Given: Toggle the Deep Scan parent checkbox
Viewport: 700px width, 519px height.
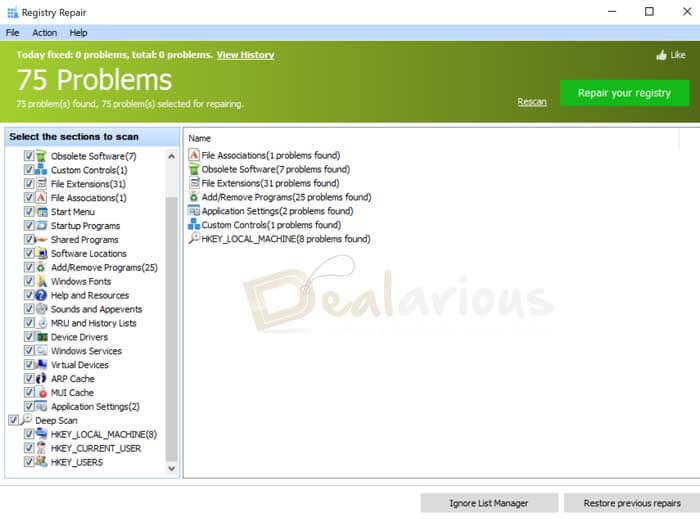Looking at the screenshot, I should pos(13,420).
